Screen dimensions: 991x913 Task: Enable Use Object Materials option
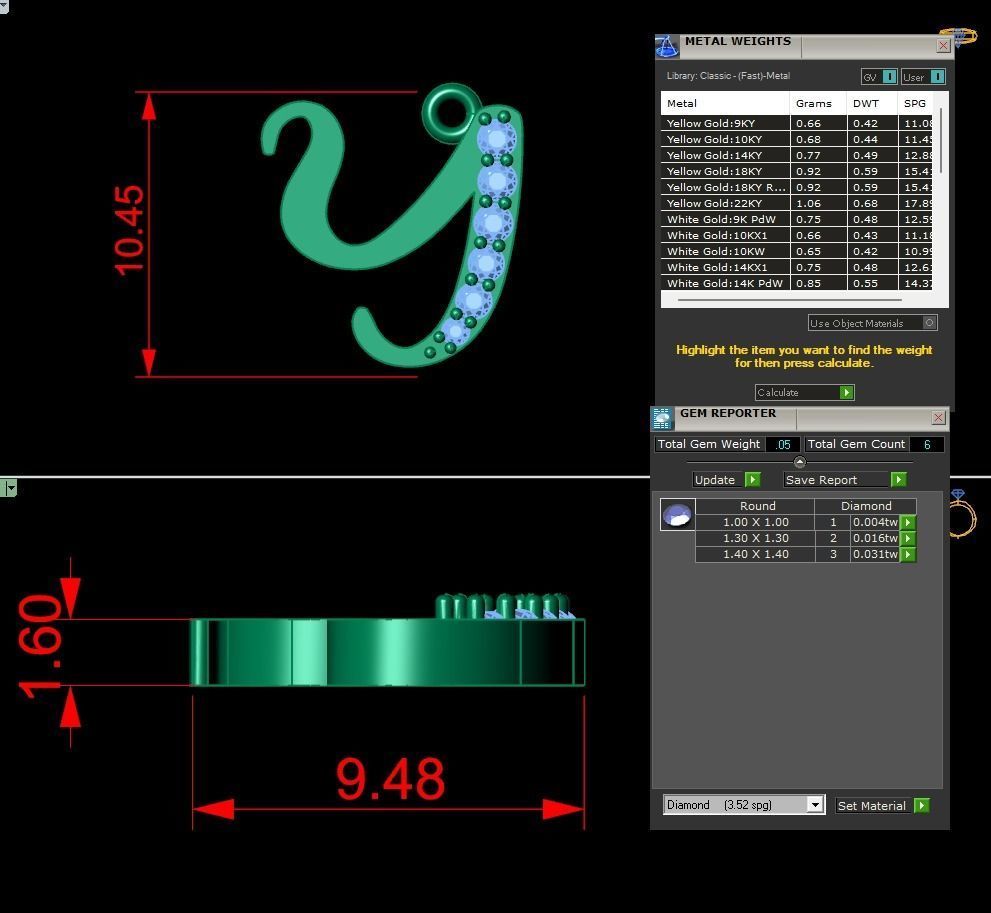click(872, 323)
